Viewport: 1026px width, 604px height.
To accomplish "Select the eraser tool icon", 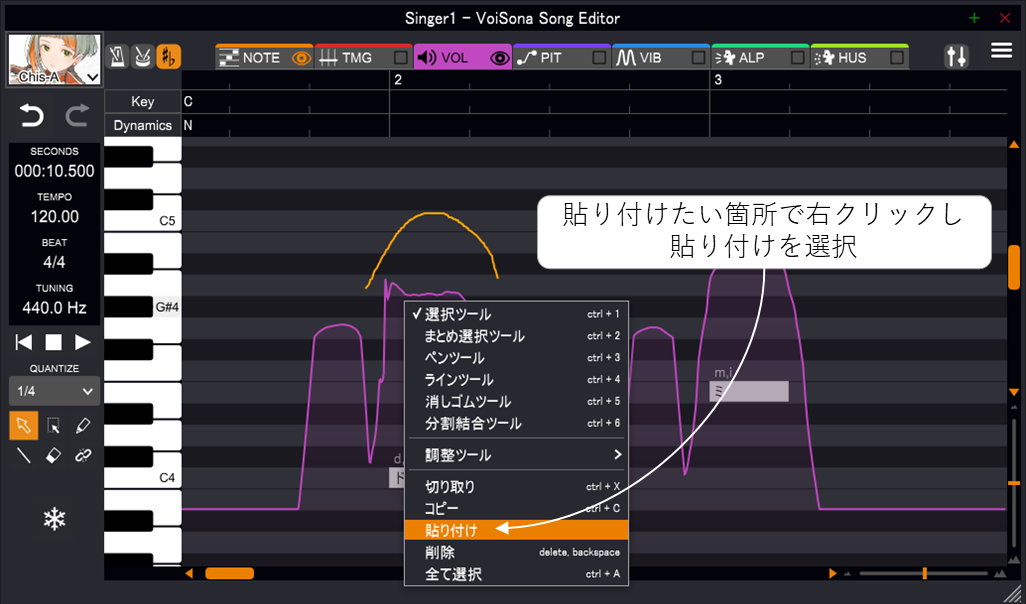I will click(x=54, y=455).
